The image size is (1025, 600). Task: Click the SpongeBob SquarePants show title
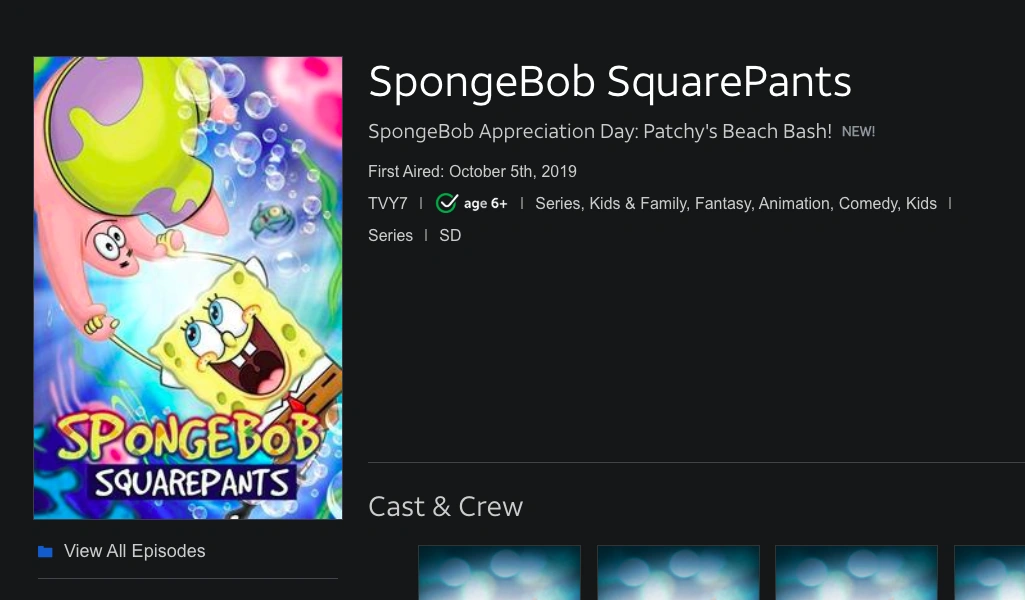coord(610,82)
